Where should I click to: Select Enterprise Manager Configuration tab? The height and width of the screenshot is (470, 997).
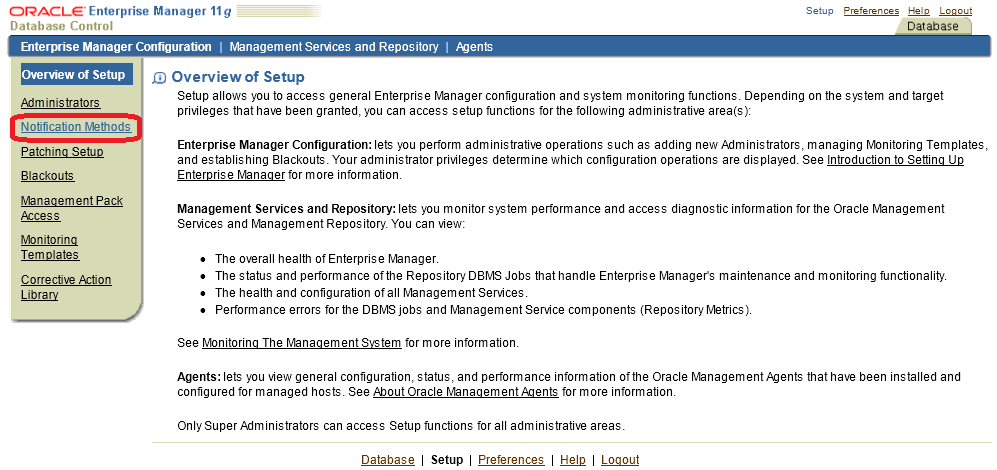[x=116, y=46]
